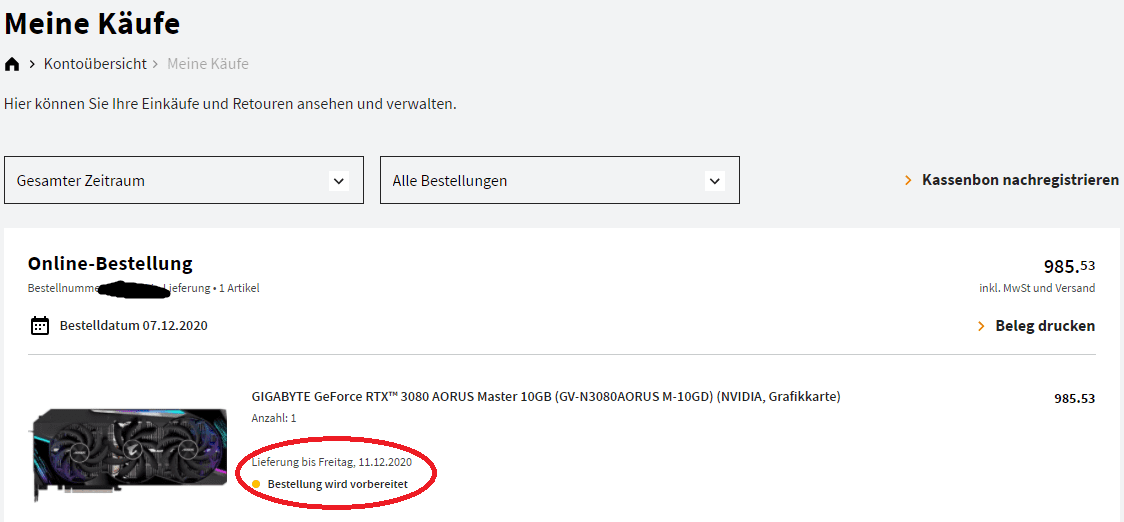Screen dimensions: 1124x522
Task: Click the yellow order status dot
Action: pos(257,485)
